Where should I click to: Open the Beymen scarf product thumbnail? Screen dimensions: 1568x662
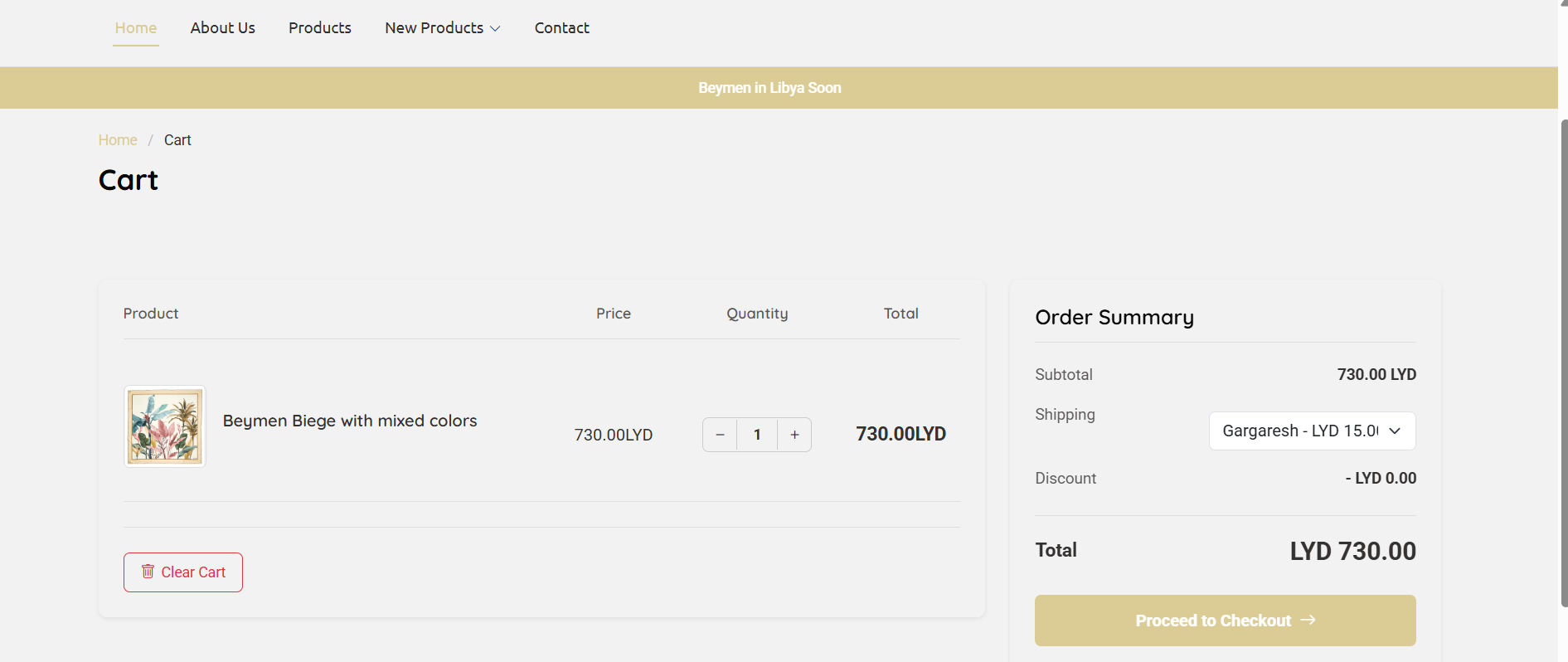[x=165, y=426]
